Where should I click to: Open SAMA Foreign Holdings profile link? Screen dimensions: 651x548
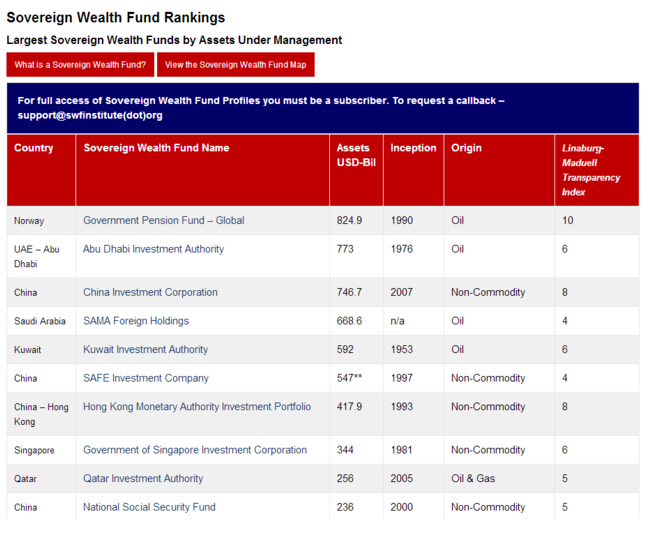tap(136, 321)
